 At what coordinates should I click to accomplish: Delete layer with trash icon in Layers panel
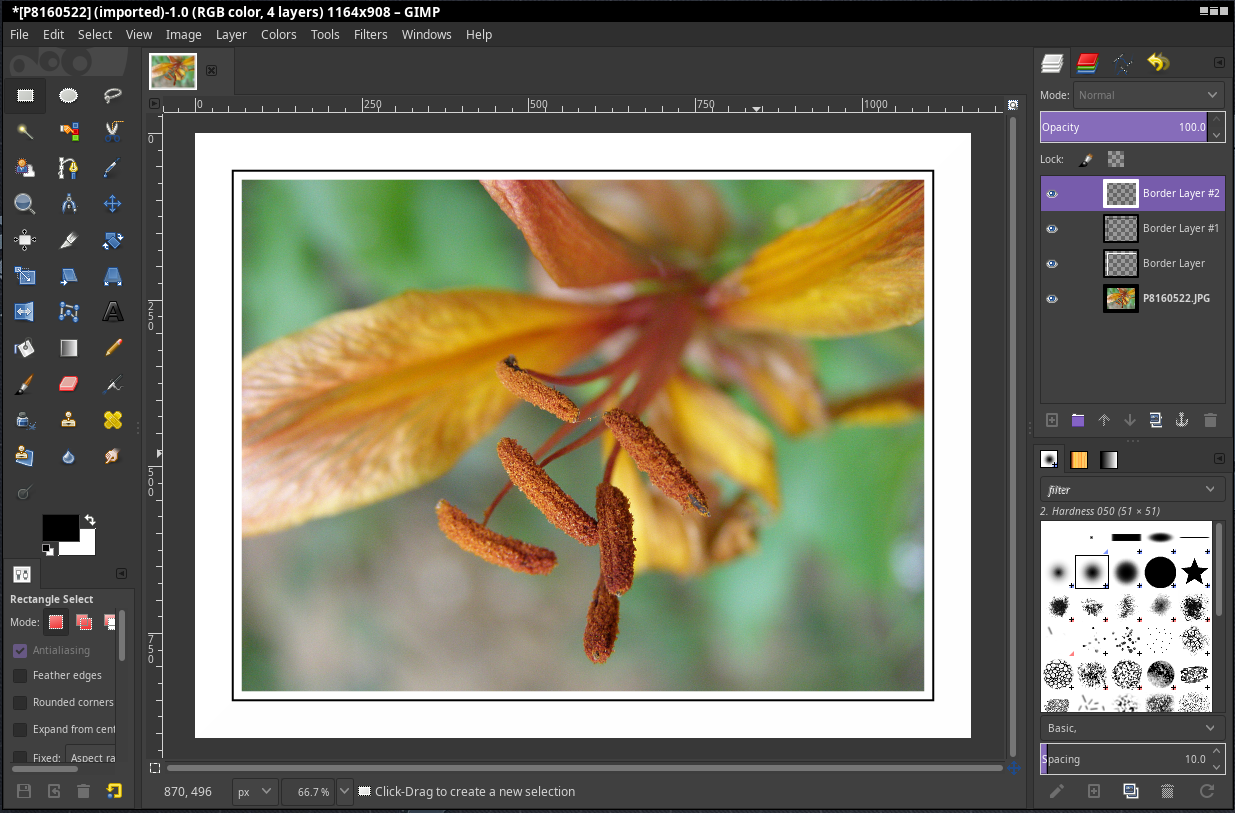(x=1210, y=421)
